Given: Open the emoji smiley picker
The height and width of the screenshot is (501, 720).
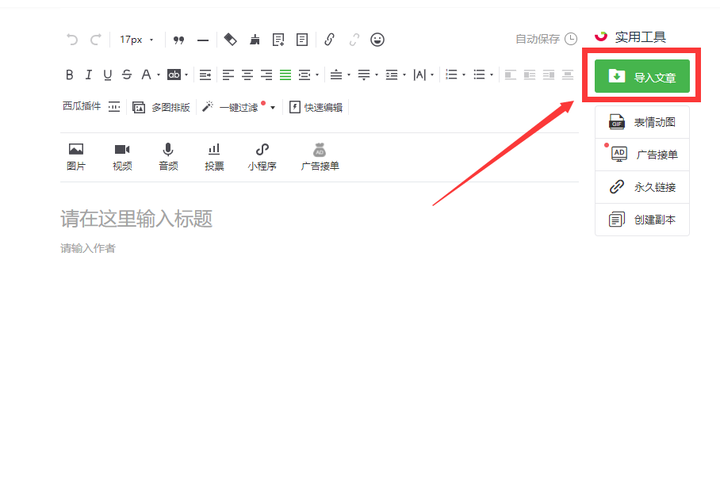Looking at the screenshot, I should click(x=377, y=39).
